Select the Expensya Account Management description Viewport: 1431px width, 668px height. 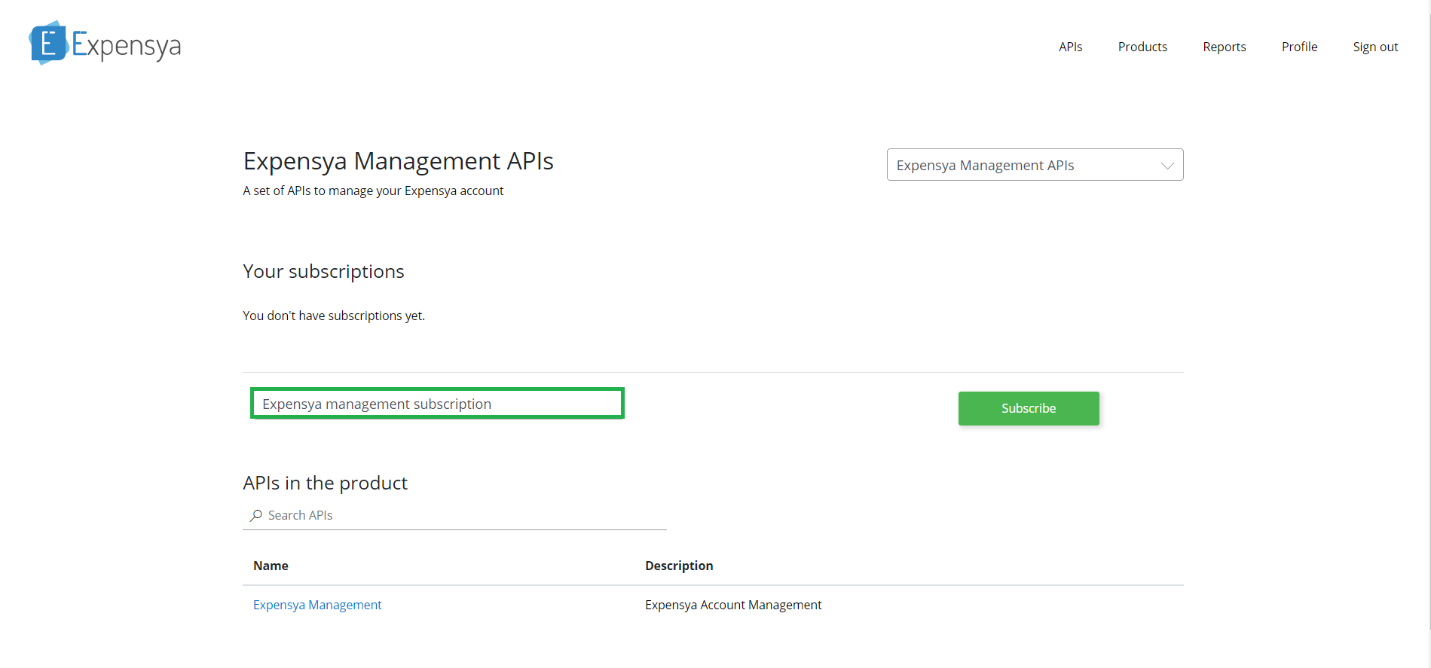[x=733, y=605]
